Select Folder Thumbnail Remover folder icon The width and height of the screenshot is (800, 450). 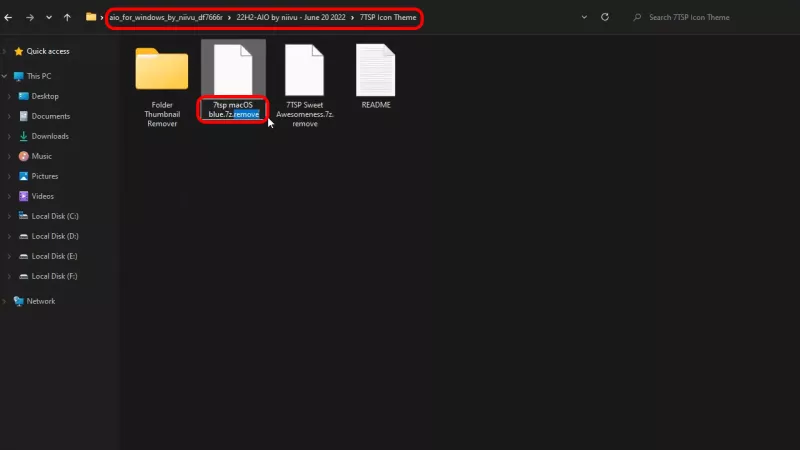click(x=162, y=69)
